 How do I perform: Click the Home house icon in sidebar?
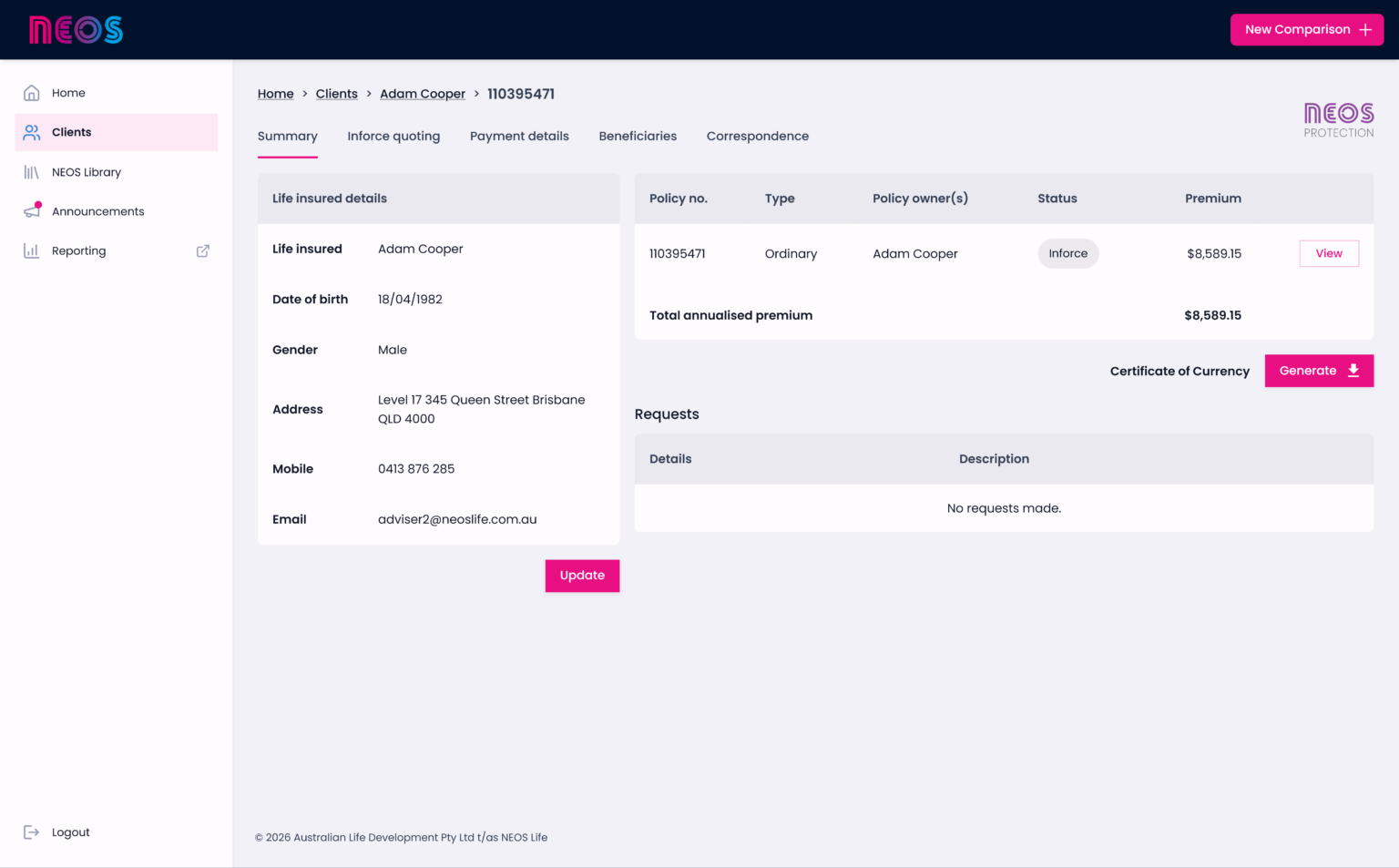click(x=32, y=93)
